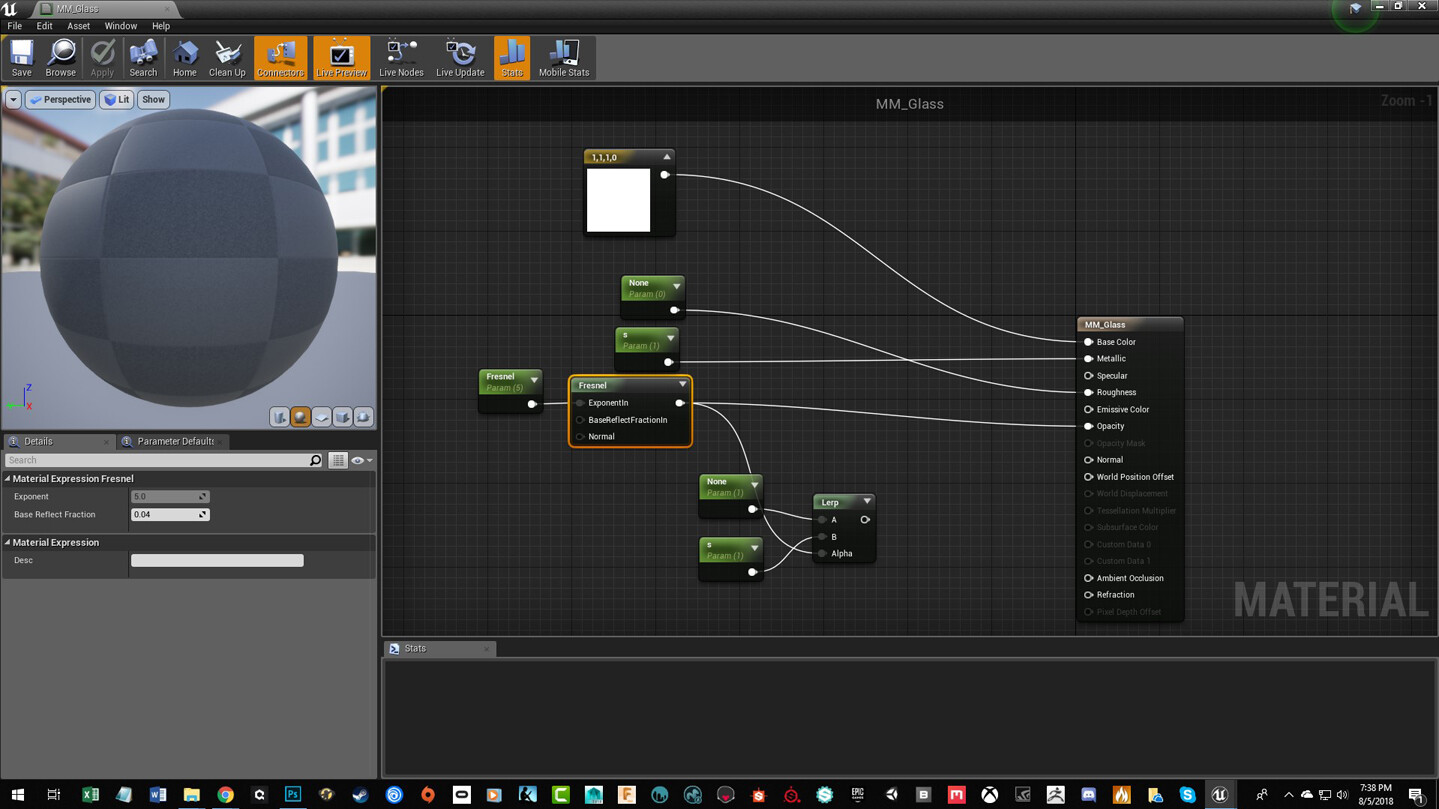Open the Edit menu
The width and height of the screenshot is (1439, 809).
point(44,26)
